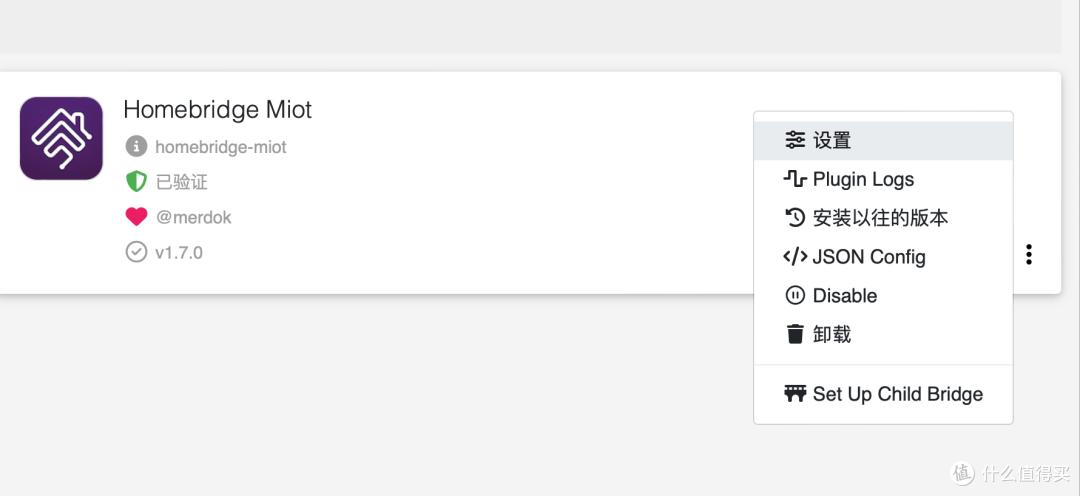Click the info icon beside homebridge-miot
The width and height of the screenshot is (1080, 496).
pyautogui.click(x=136, y=147)
